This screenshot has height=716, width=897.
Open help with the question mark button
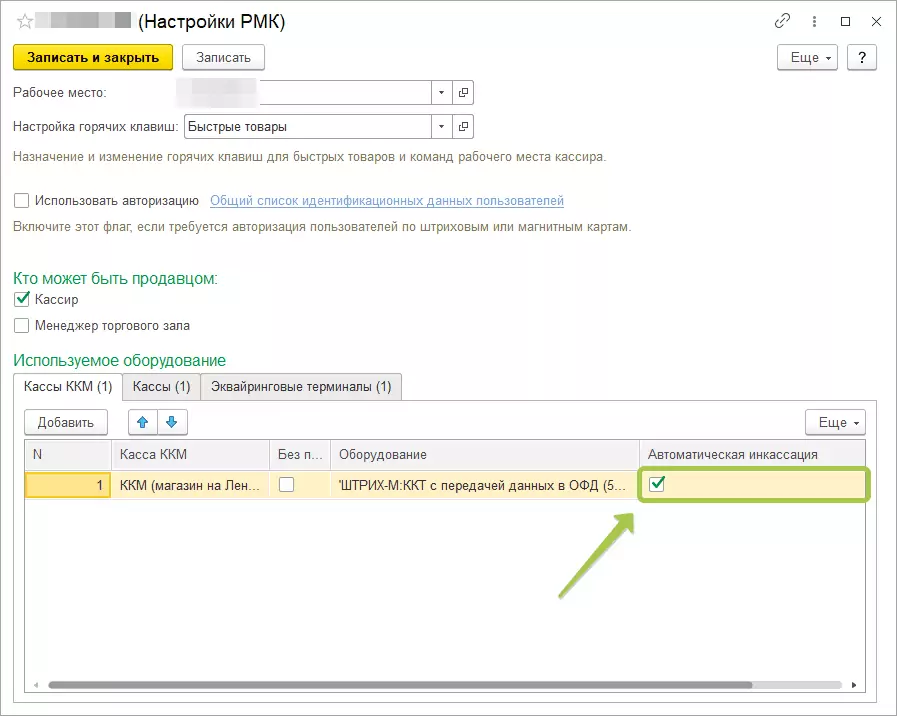pyautogui.click(x=861, y=58)
